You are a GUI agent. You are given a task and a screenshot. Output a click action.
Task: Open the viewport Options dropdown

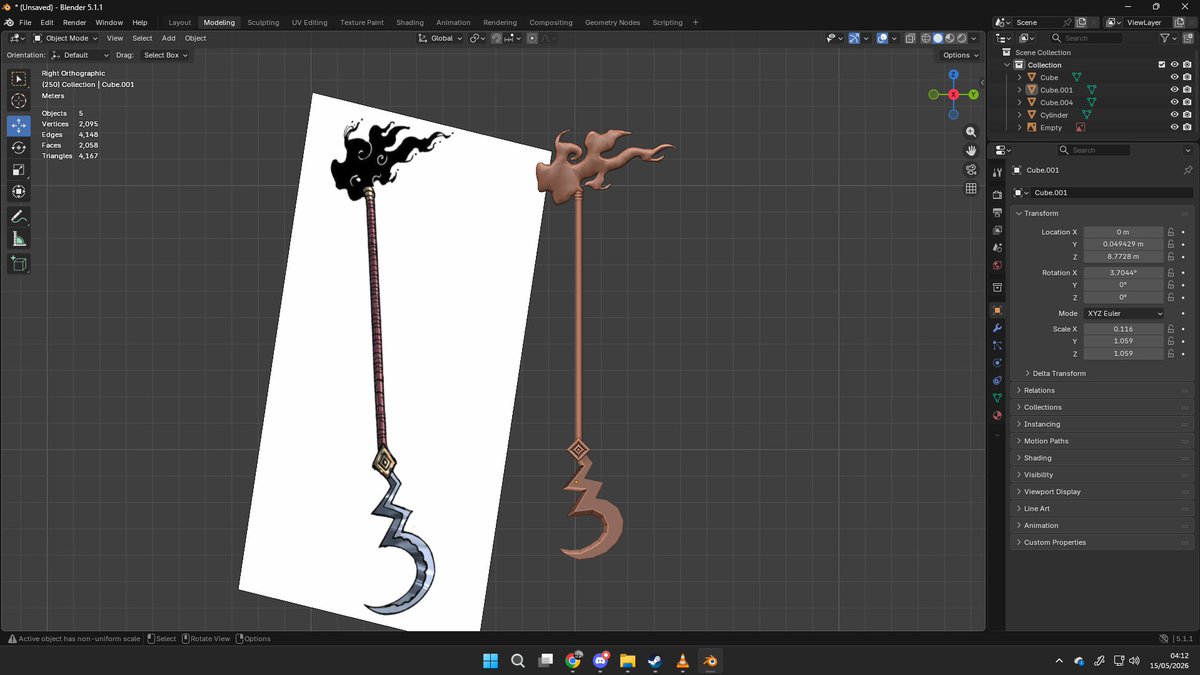coord(959,55)
